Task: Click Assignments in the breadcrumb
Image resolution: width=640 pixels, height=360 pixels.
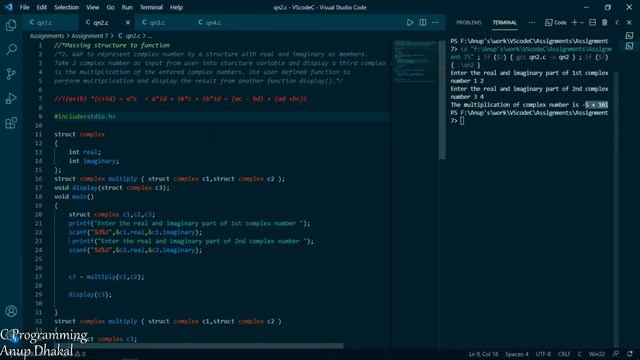Action: pyautogui.click(x=47, y=36)
